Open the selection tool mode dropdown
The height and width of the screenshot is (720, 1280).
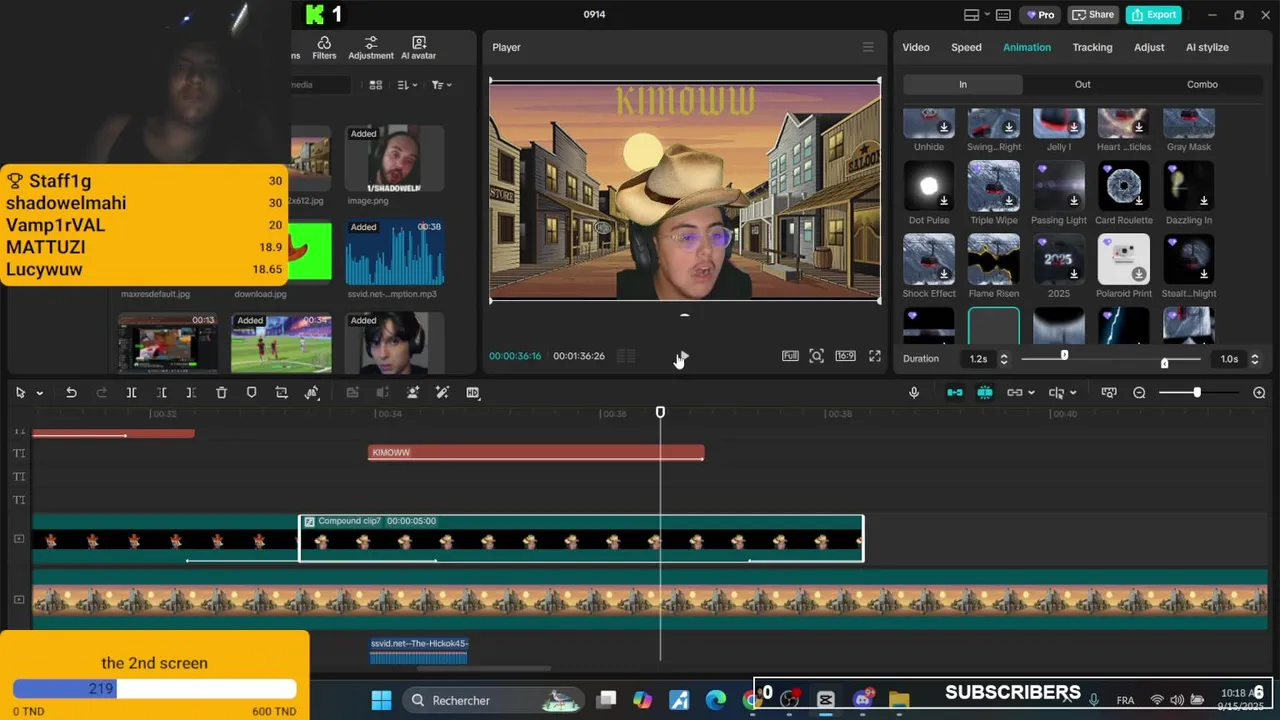[40, 393]
